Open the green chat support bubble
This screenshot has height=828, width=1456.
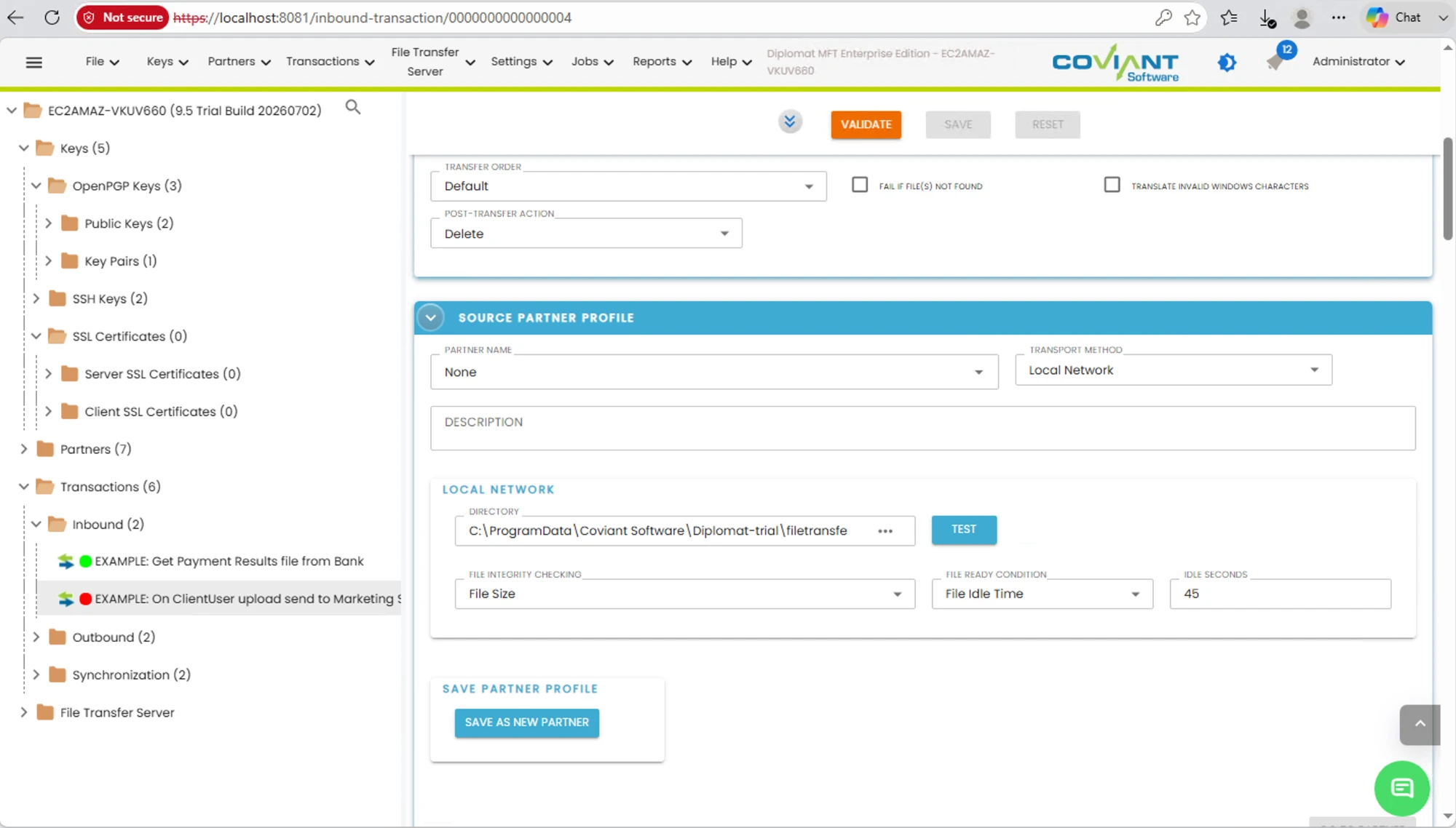1401,788
